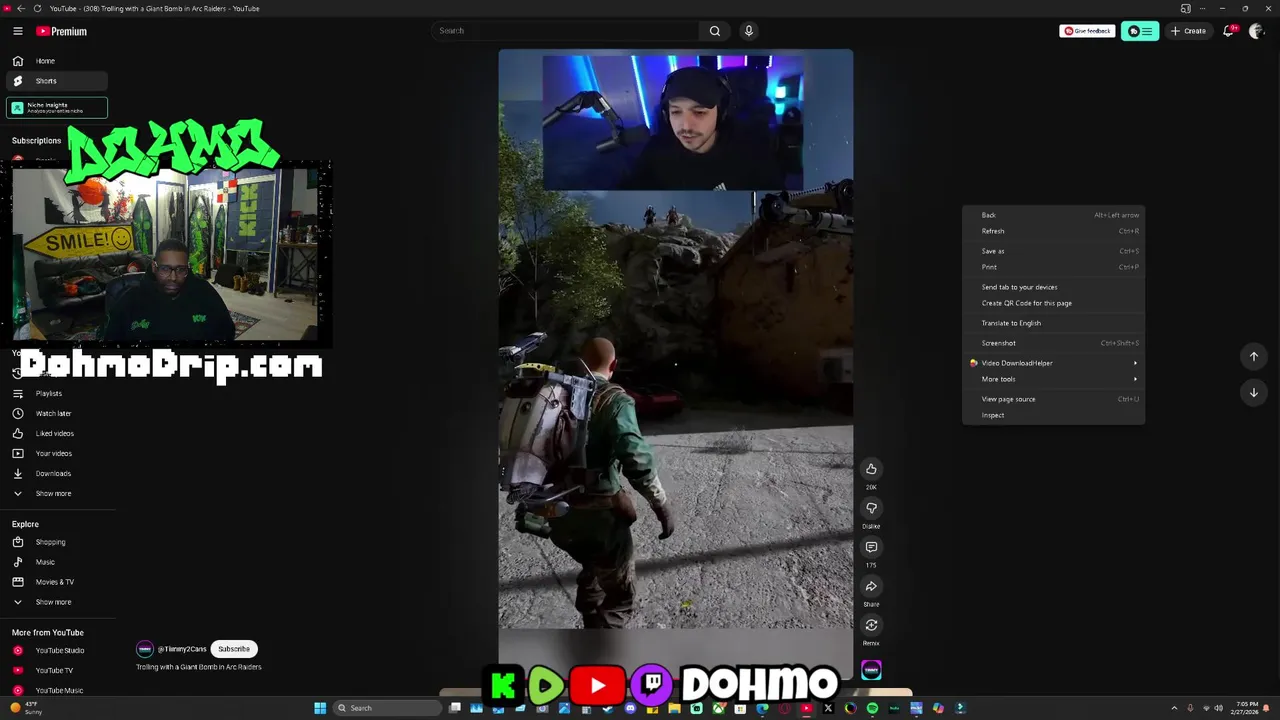This screenshot has height=720, width=1280.
Task: Open Playlists in the sidebar
Action: pos(56,393)
